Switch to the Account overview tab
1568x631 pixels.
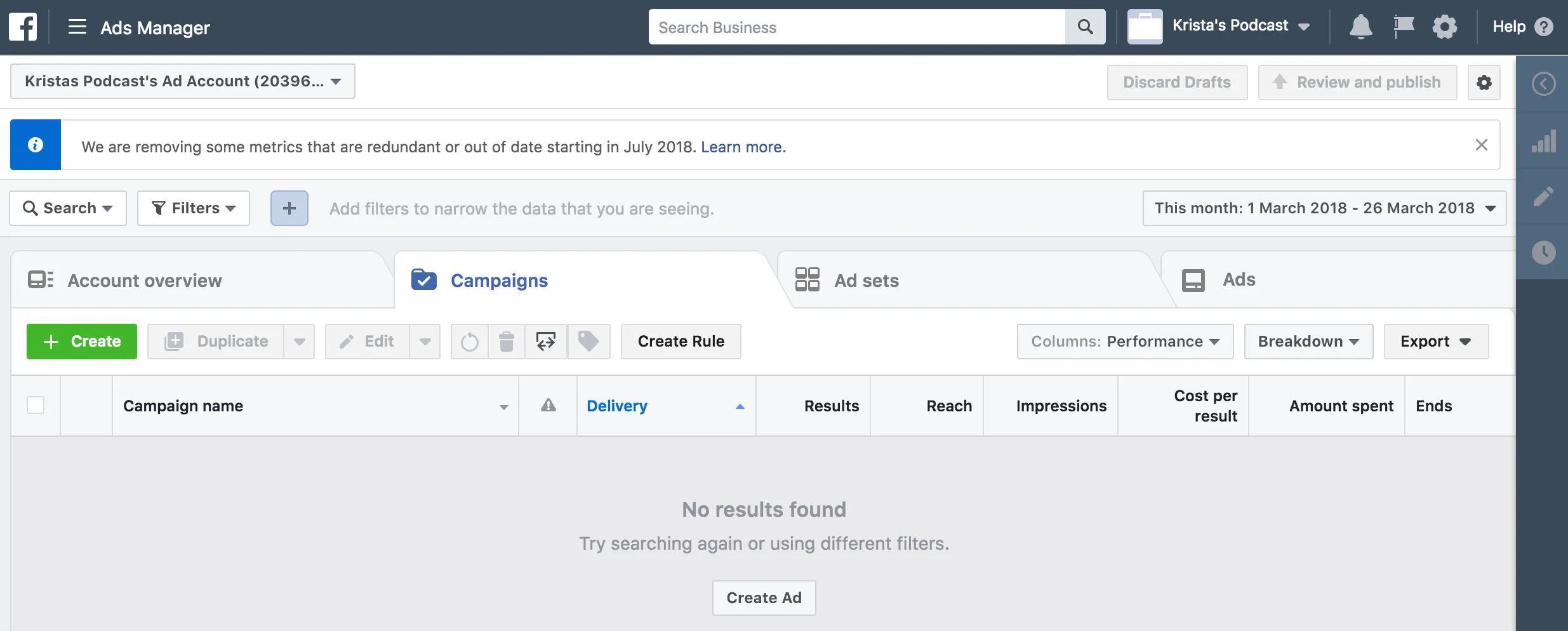coord(145,281)
